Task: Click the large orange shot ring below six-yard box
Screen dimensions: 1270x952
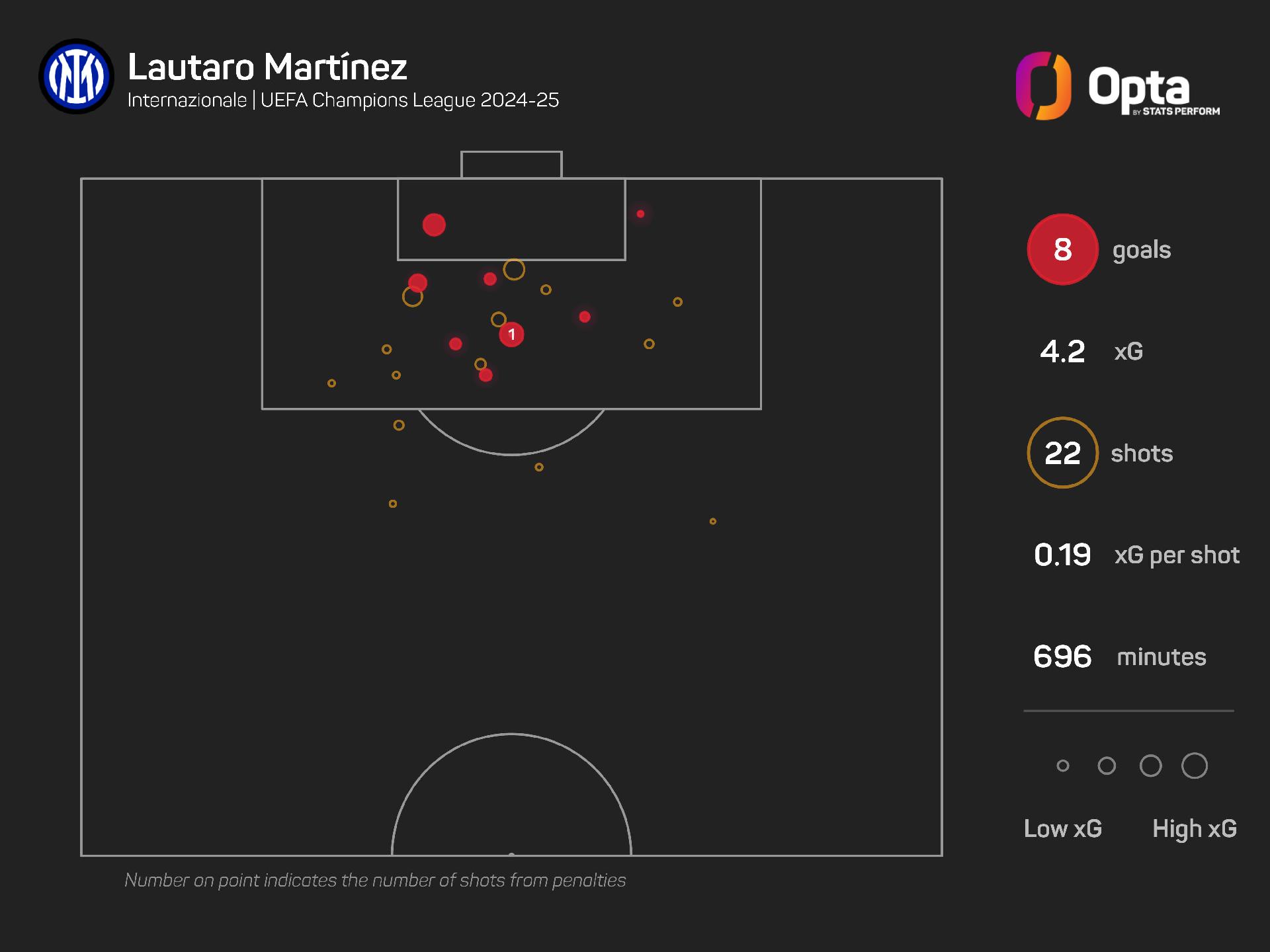Action: (514, 270)
